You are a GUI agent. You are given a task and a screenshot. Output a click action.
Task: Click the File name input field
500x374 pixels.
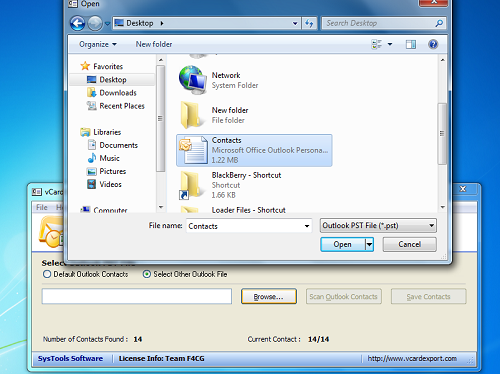pyautogui.click(x=248, y=226)
